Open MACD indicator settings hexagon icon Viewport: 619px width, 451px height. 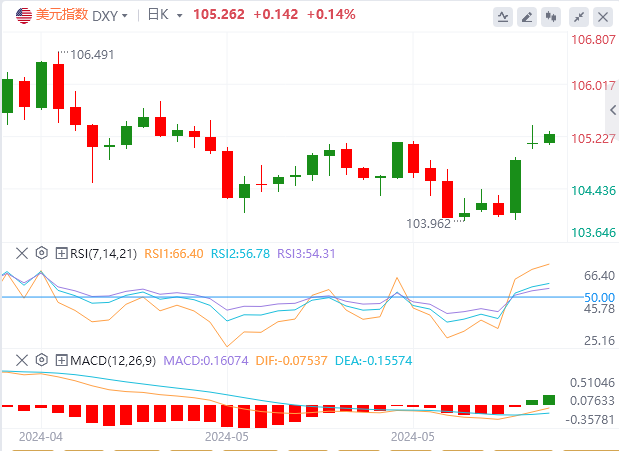coord(41,360)
